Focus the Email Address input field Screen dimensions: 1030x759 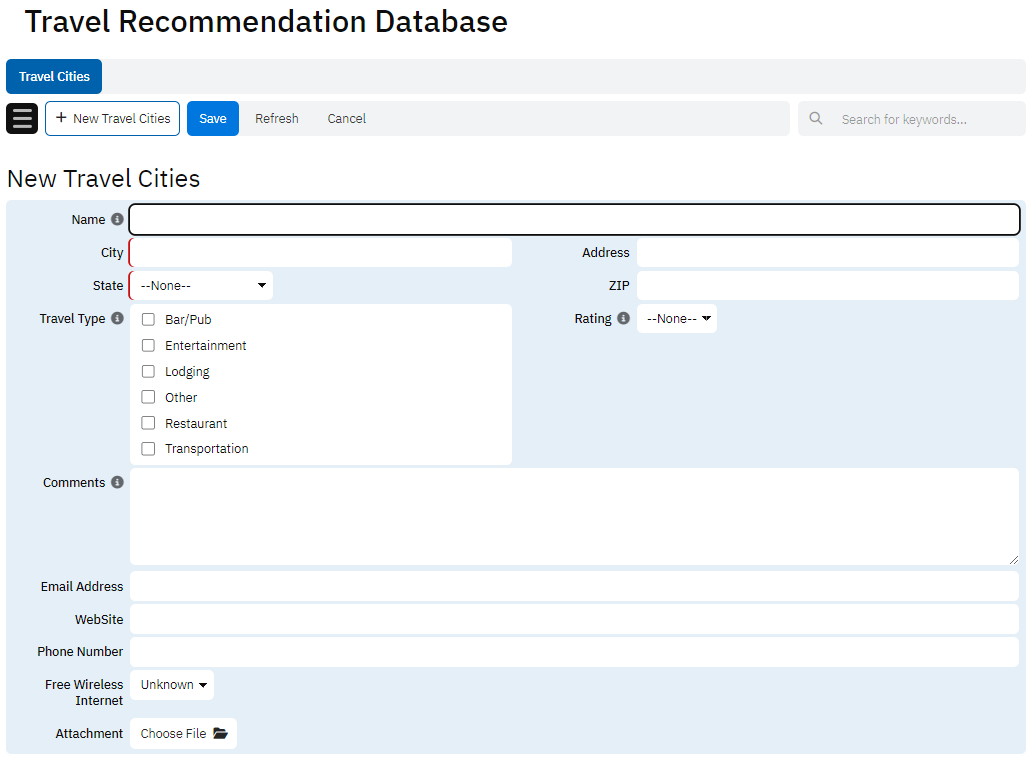(574, 586)
